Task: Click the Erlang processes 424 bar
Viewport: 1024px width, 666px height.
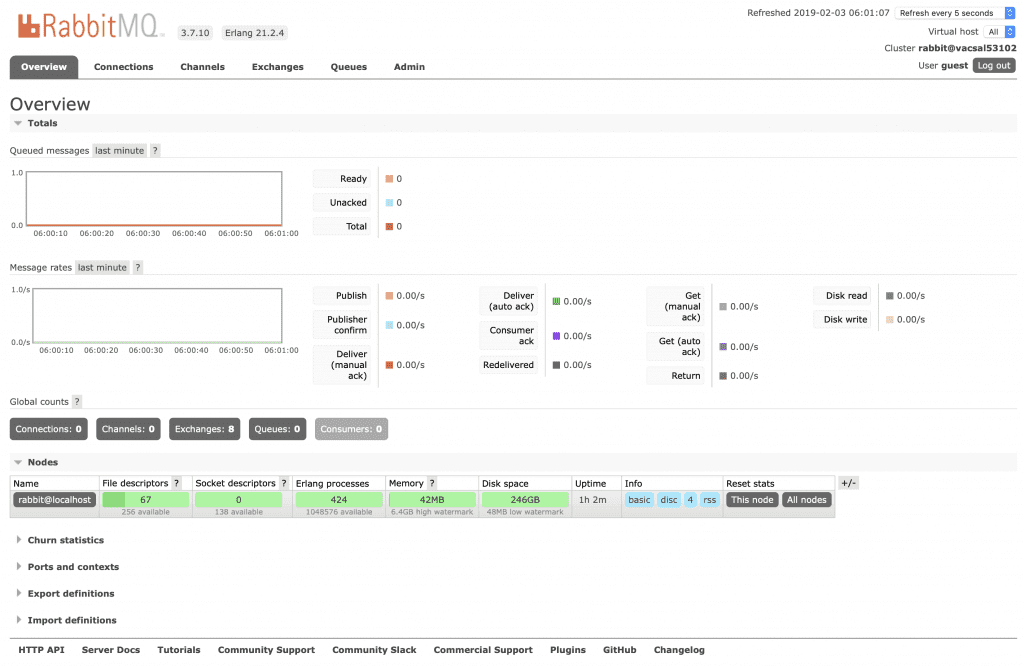Action: coord(339,500)
